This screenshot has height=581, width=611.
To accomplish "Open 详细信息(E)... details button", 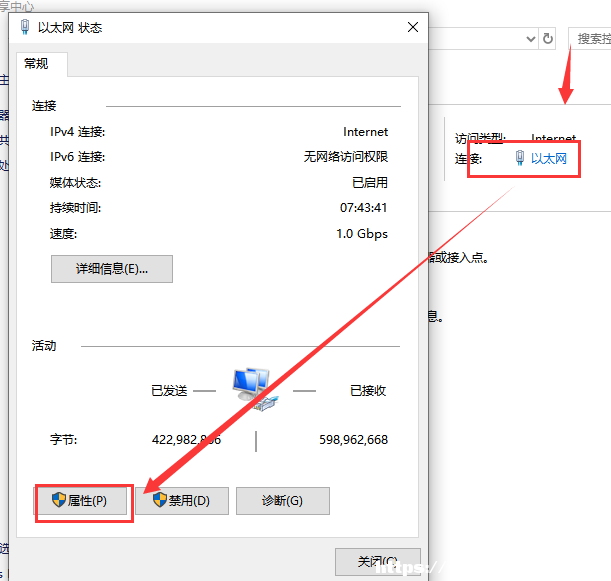I will (x=112, y=269).
